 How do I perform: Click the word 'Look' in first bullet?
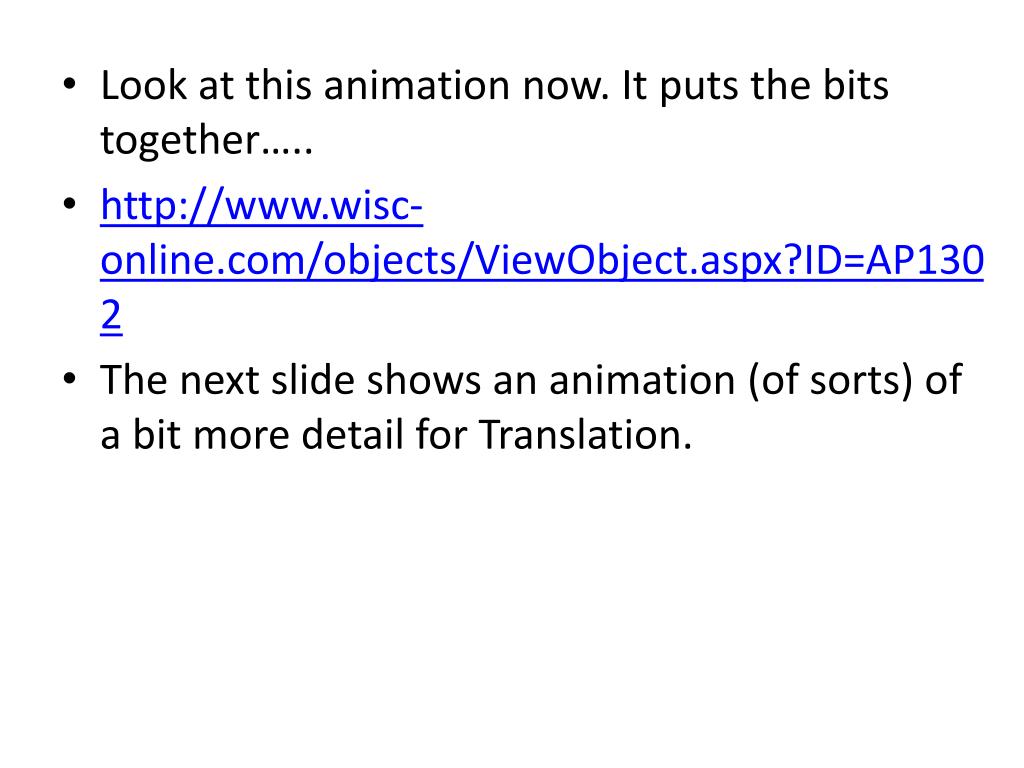pyautogui.click(x=144, y=86)
